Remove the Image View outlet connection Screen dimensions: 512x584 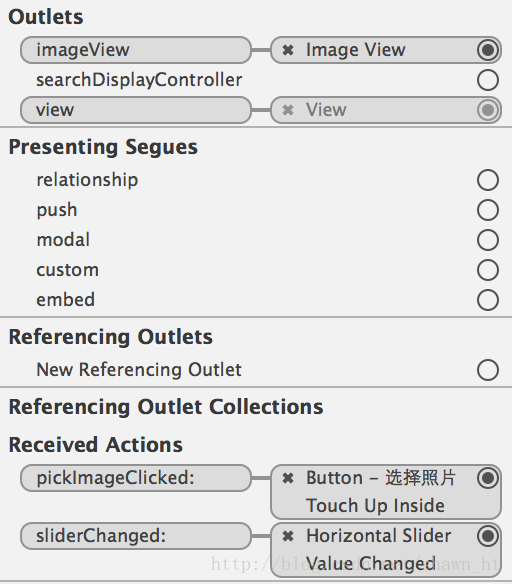(x=288, y=50)
